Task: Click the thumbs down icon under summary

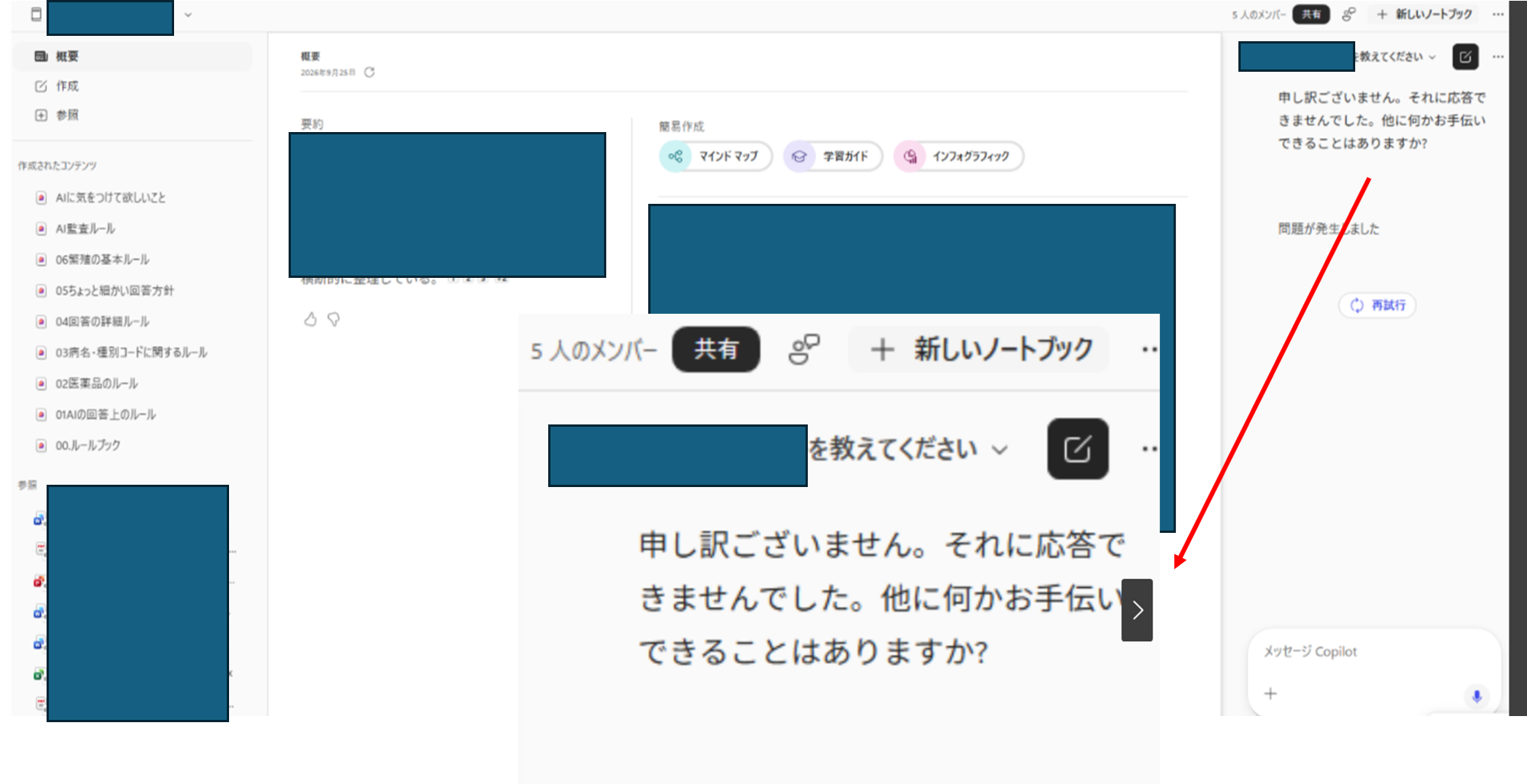Action: click(x=334, y=319)
